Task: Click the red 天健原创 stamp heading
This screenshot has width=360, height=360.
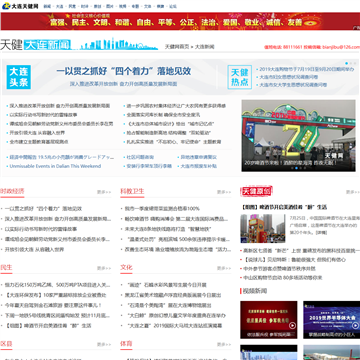Action: (x=256, y=191)
